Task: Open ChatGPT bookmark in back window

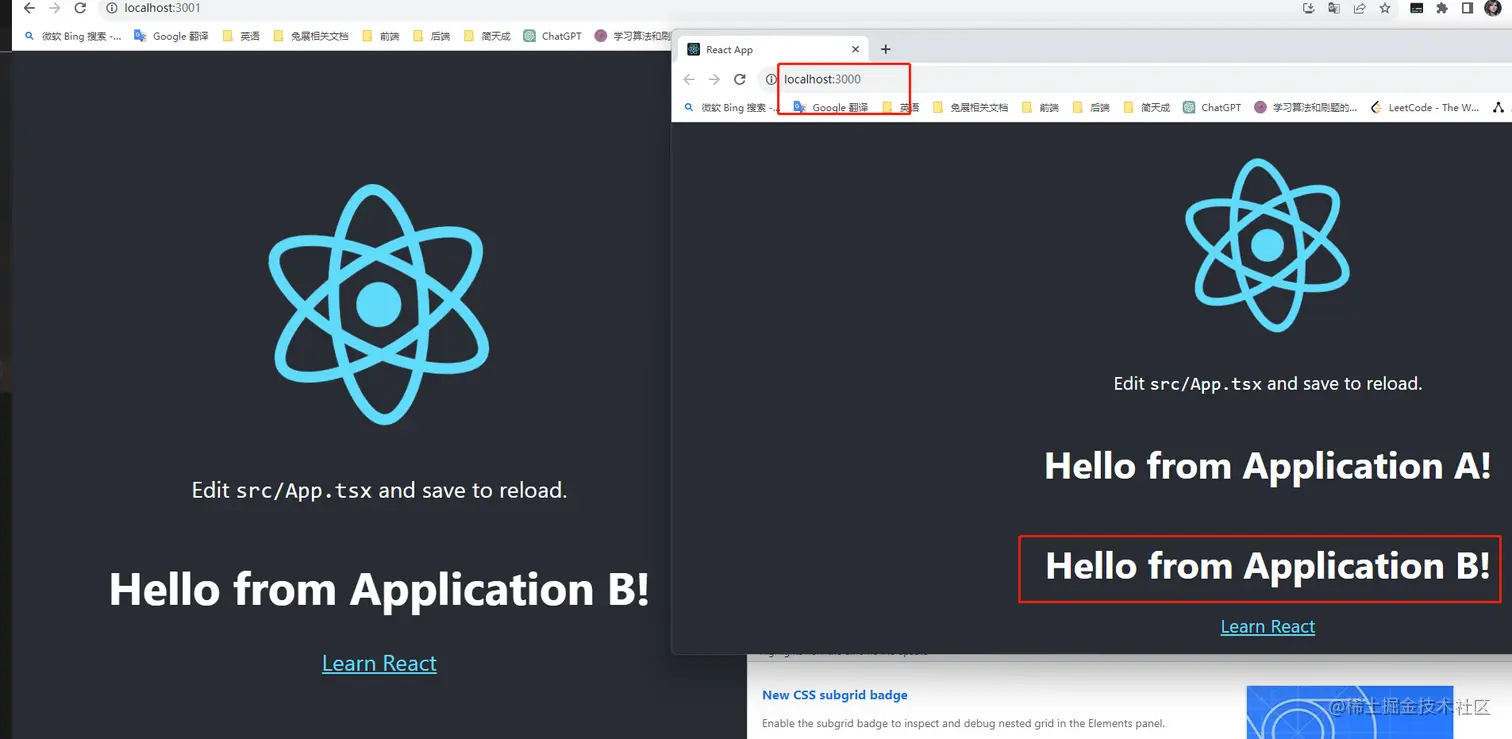Action: (552, 36)
